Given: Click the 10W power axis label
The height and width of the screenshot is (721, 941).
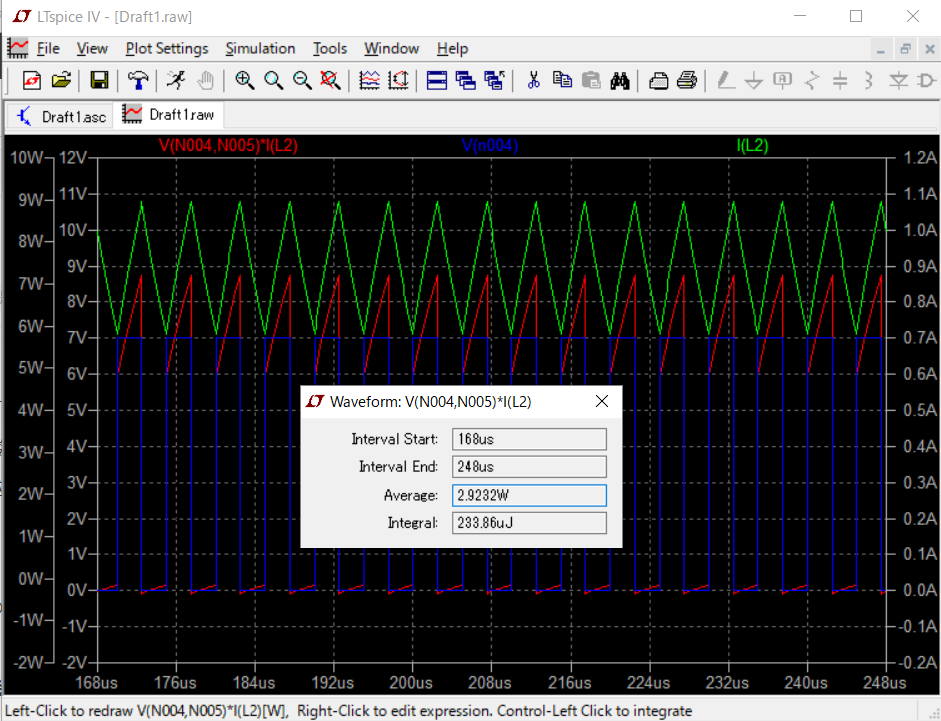Looking at the screenshot, I should (26, 158).
